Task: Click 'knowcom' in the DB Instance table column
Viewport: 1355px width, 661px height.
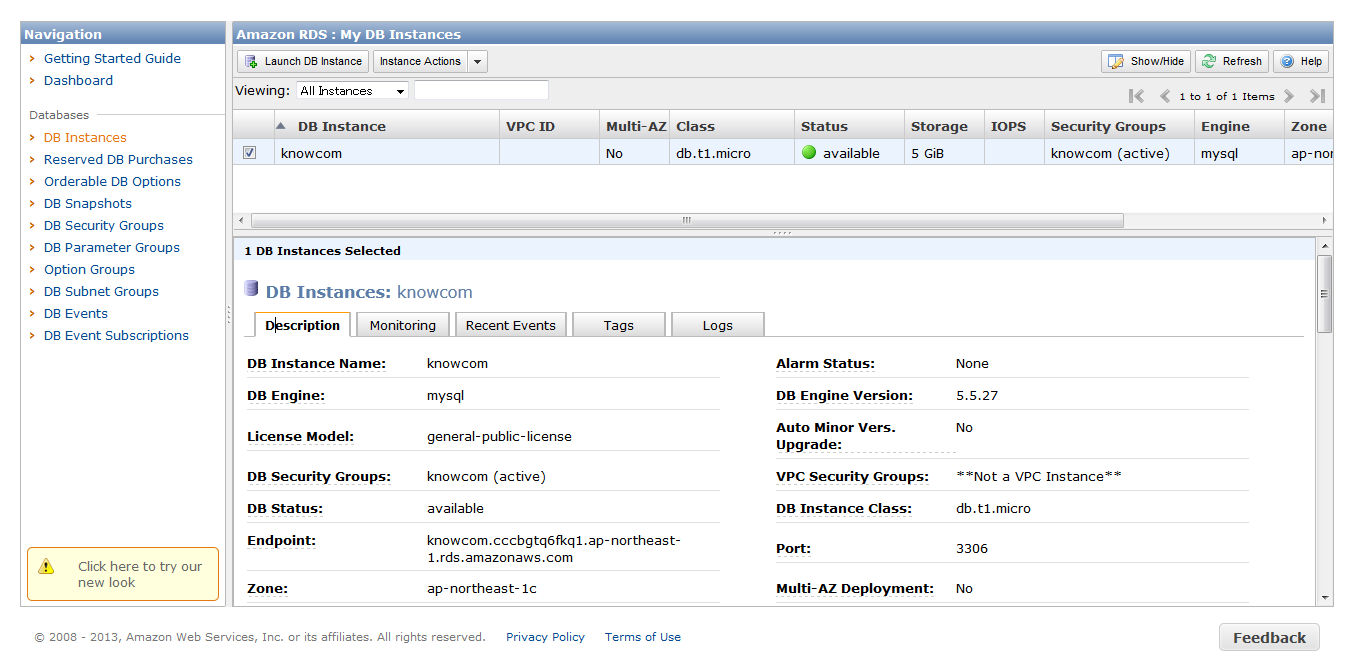Action: pyautogui.click(x=312, y=154)
